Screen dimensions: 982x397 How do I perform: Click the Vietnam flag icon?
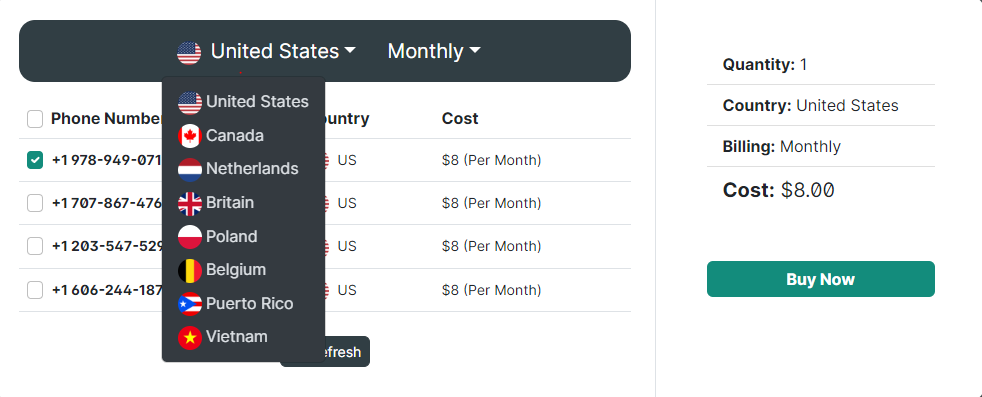pos(190,338)
